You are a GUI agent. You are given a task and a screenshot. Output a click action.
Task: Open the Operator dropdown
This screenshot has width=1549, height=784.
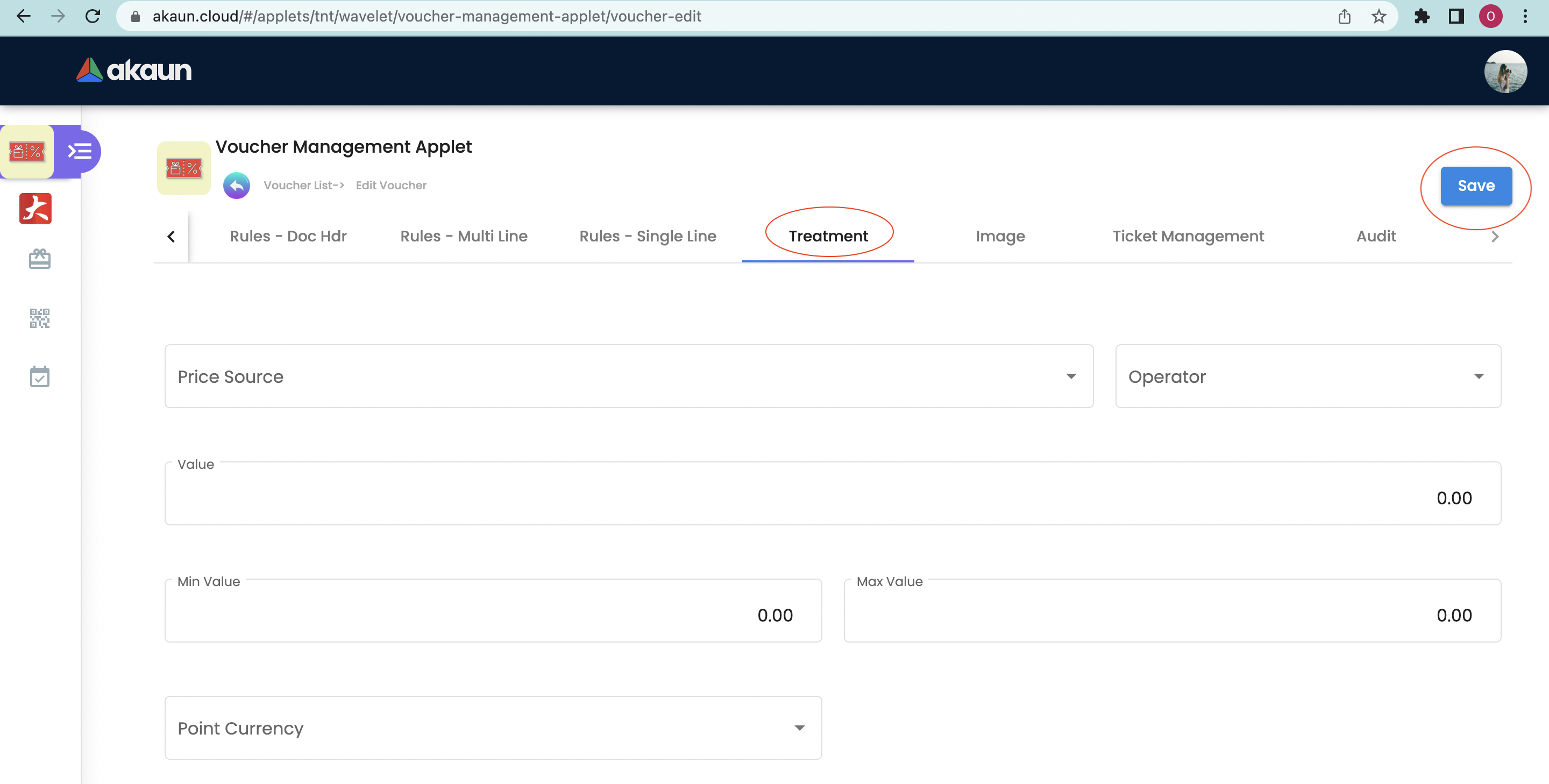1308,376
